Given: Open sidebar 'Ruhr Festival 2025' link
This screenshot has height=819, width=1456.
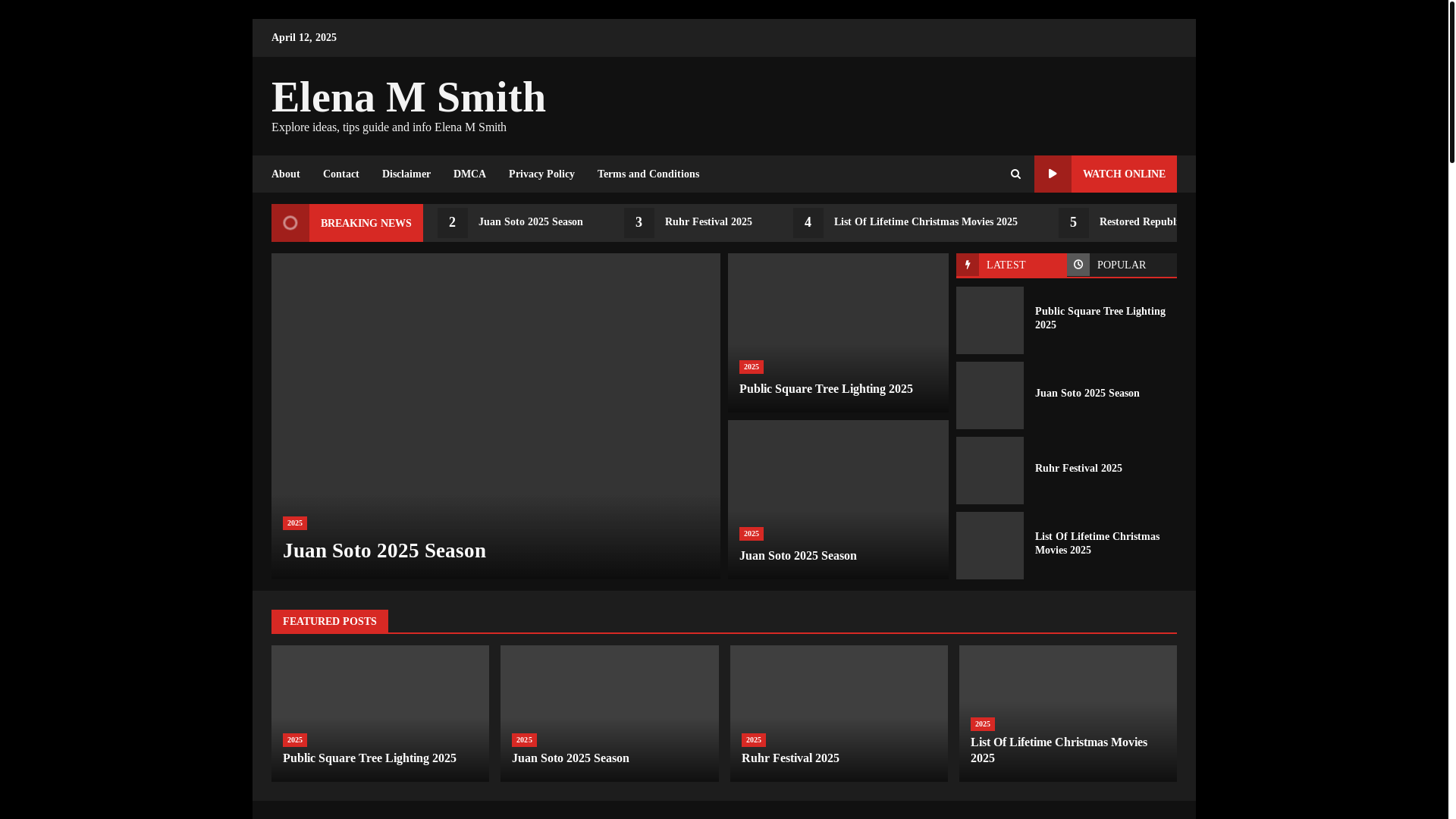Looking at the screenshot, I should pyautogui.click(x=1078, y=469).
